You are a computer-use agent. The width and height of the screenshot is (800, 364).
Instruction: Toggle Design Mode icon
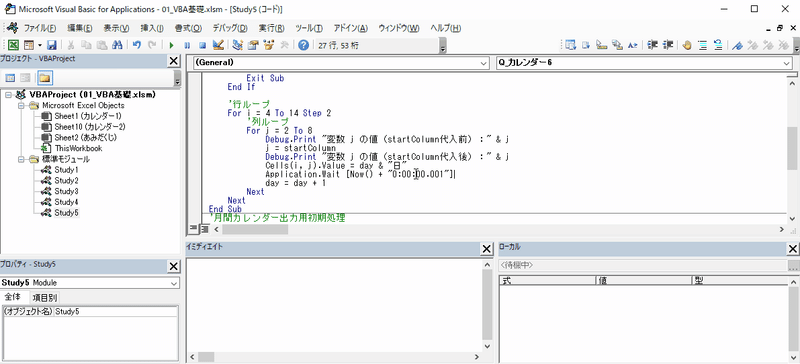click(218, 45)
